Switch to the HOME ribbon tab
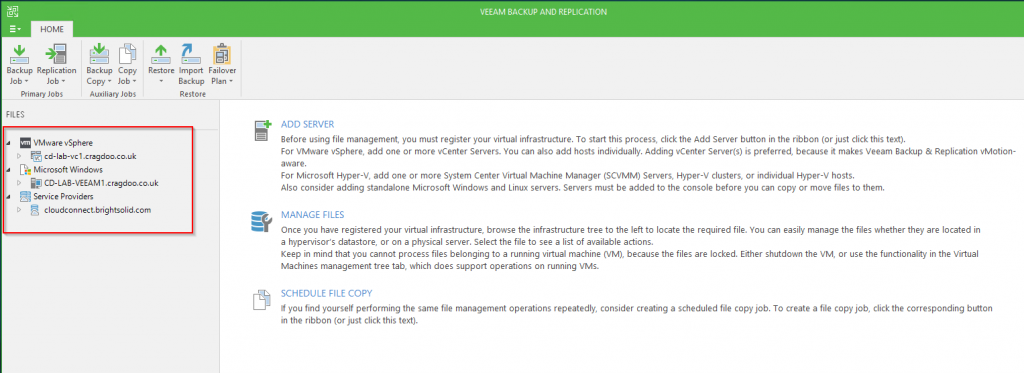Image resolution: width=1024 pixels, height=373 pixels. pos(52,29)
